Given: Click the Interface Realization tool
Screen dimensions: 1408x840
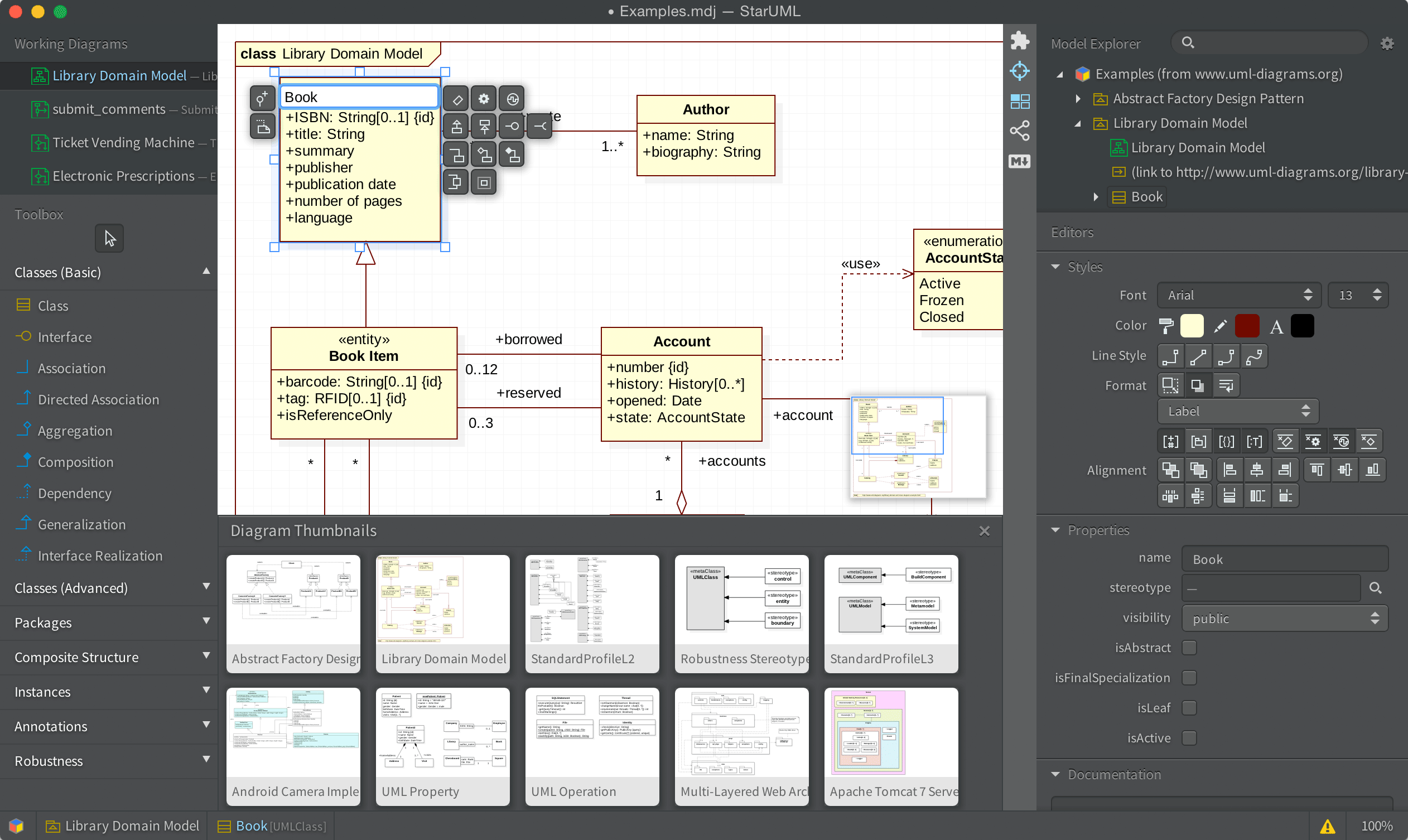Looking at the screenshot, I should [x=100, y=555].
